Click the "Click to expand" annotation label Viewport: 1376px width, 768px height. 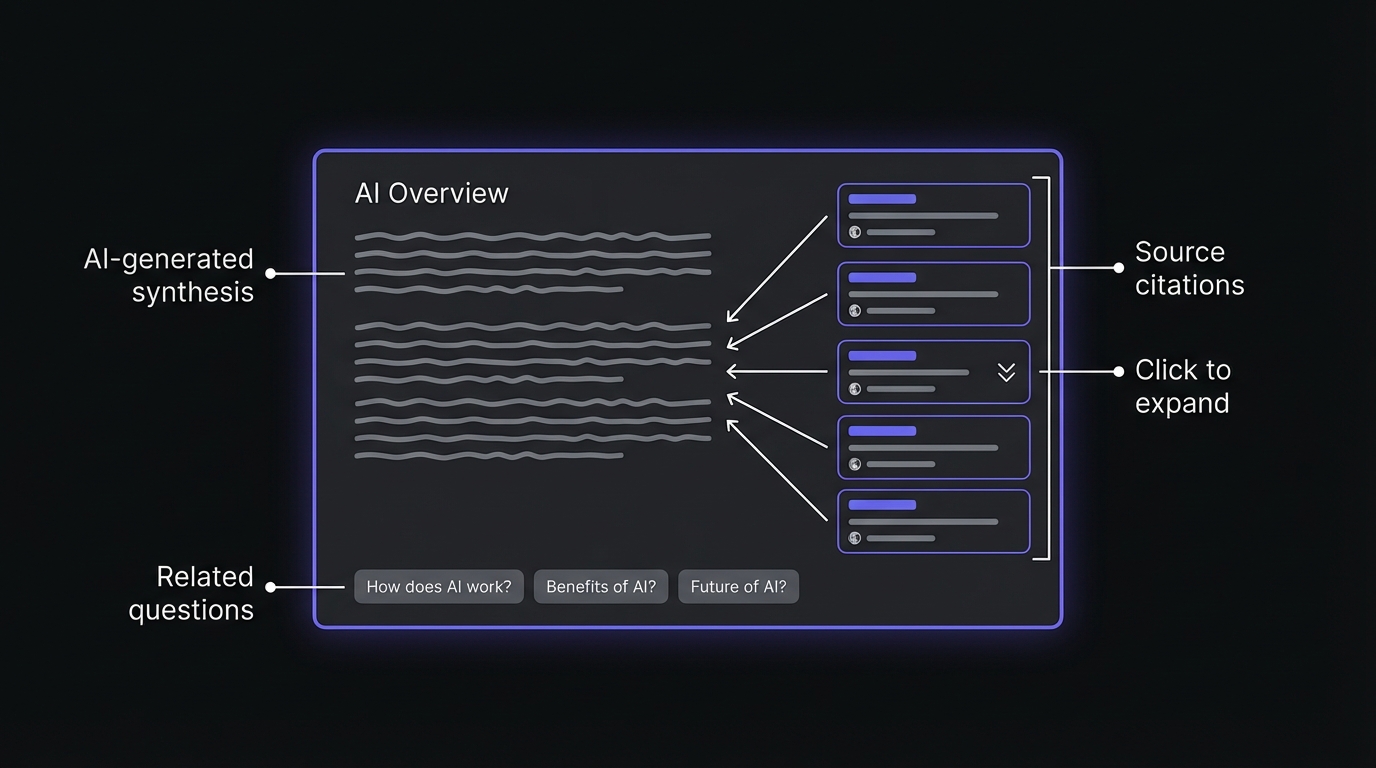[1182, 386]
